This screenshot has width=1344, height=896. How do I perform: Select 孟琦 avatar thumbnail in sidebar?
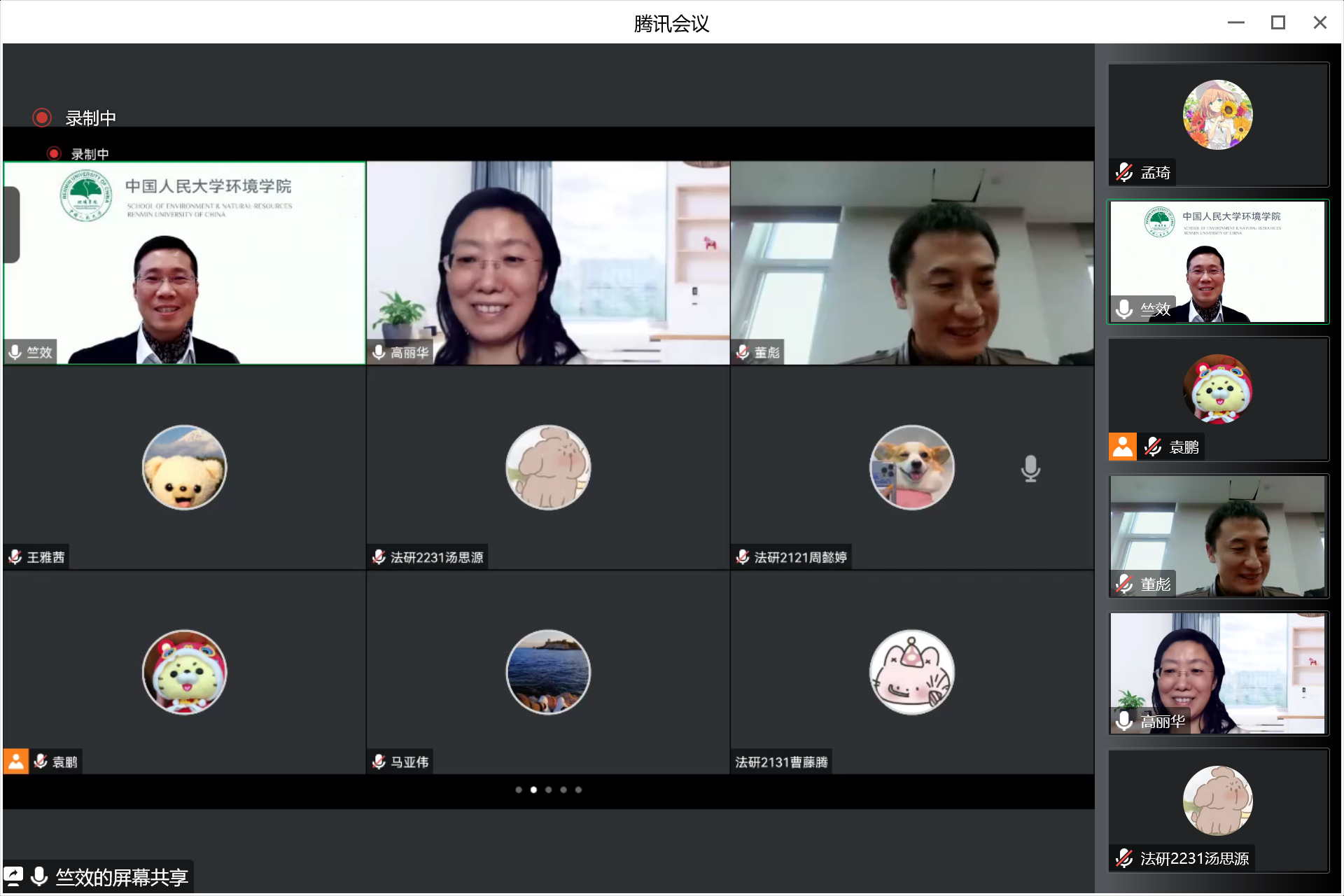pos(1217,115)
